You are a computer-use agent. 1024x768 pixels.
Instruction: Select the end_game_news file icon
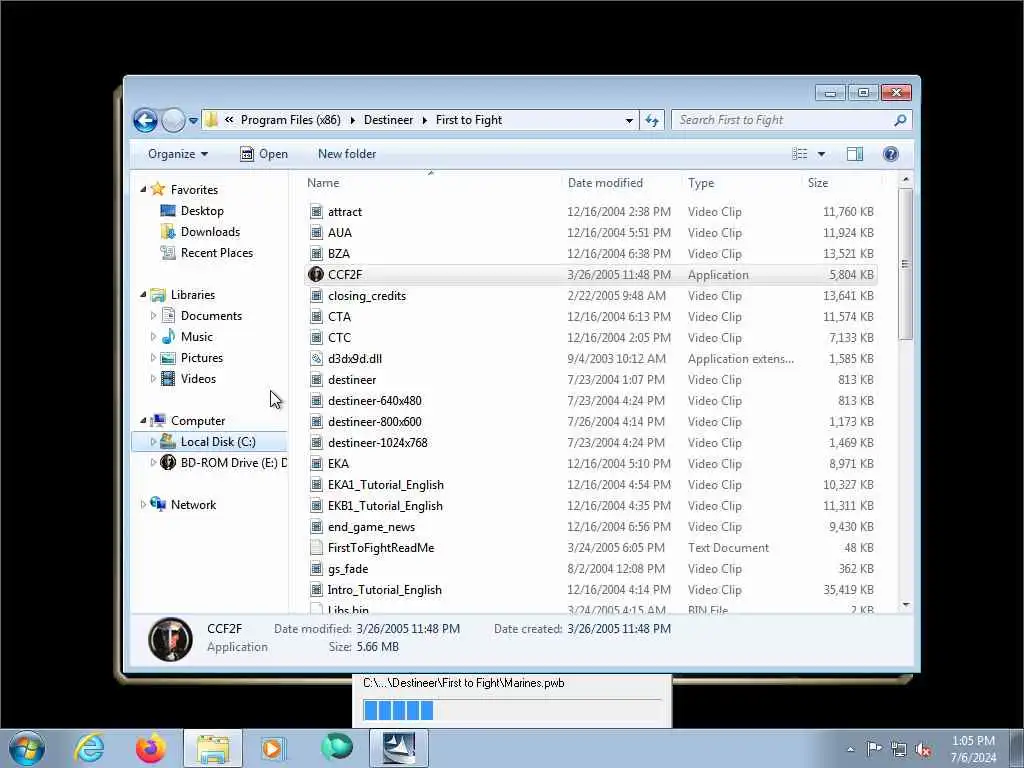point(316,526)
